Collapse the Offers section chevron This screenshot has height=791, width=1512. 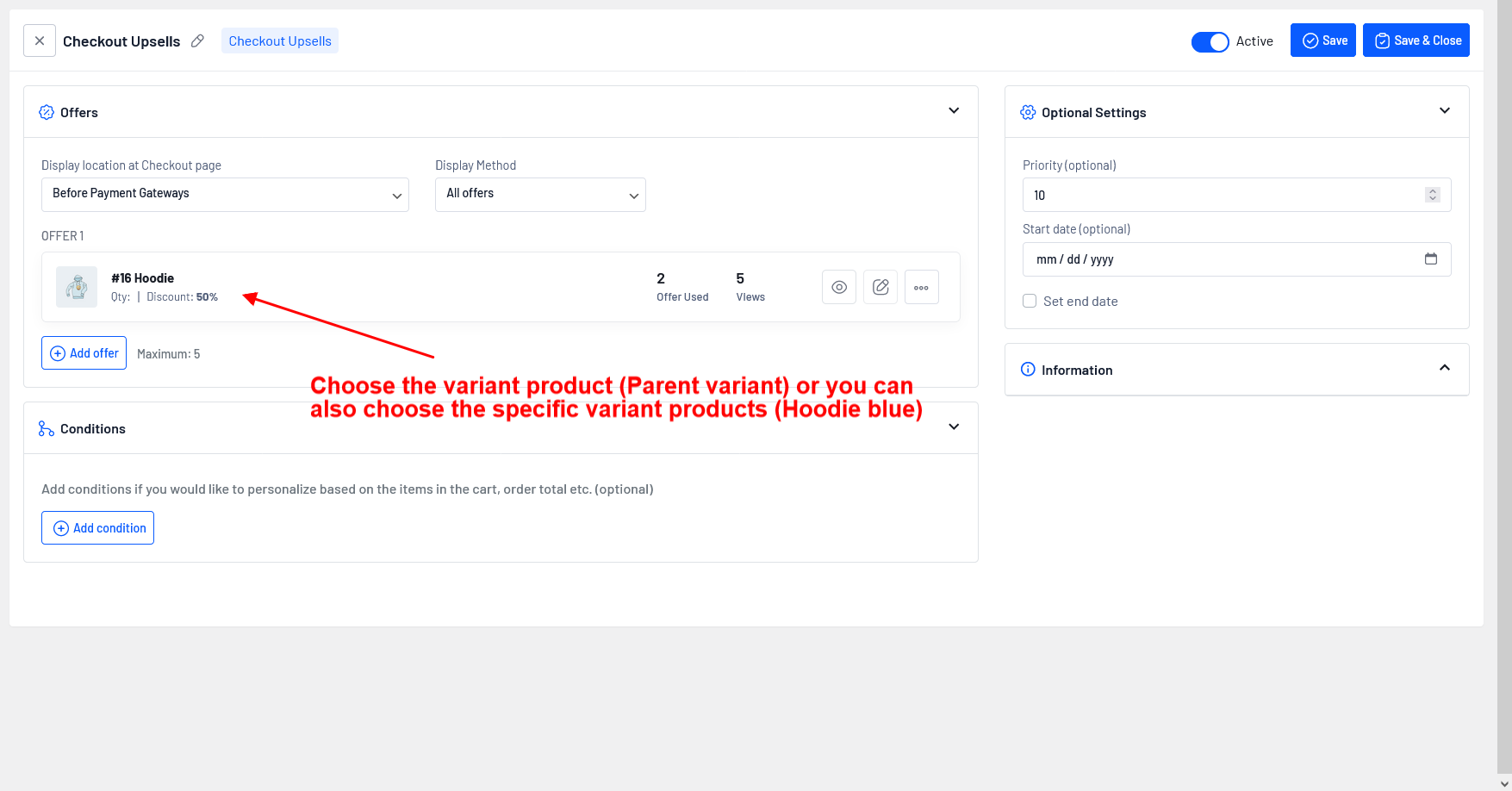point(954,111)
